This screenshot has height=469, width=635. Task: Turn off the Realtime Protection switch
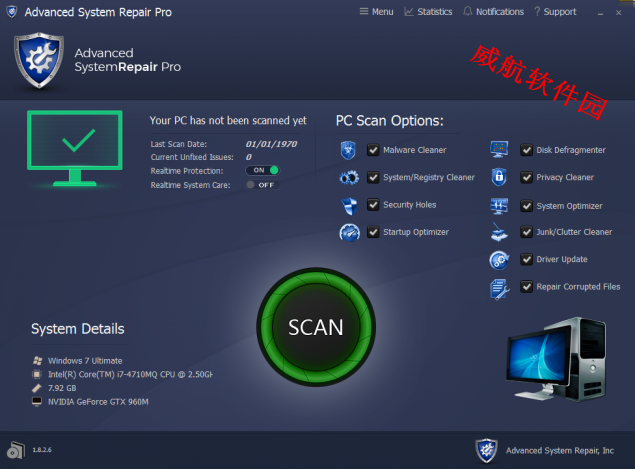pyautogui.click(x=262, y=171)
